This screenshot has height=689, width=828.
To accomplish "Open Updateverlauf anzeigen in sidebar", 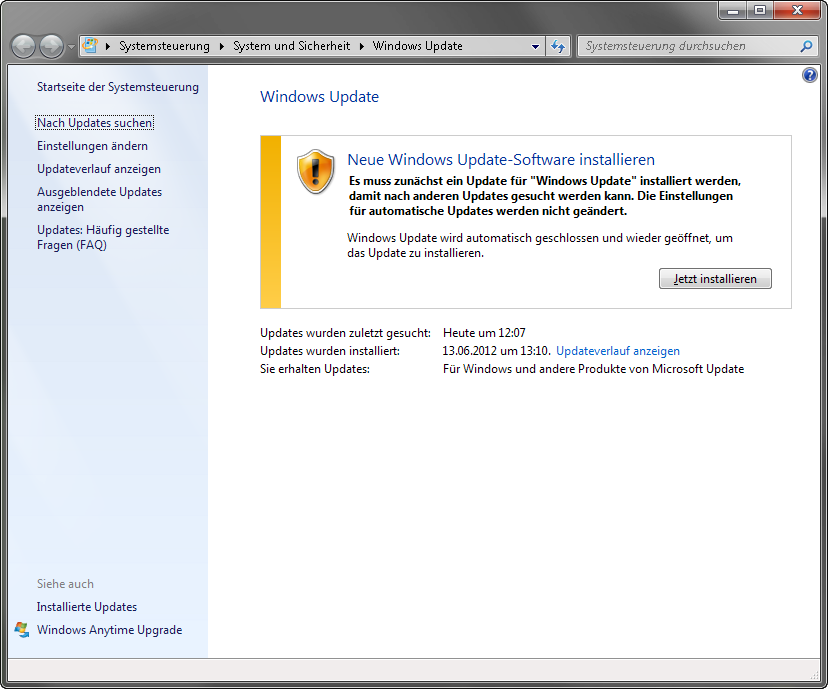I will [x=99, y=169].
